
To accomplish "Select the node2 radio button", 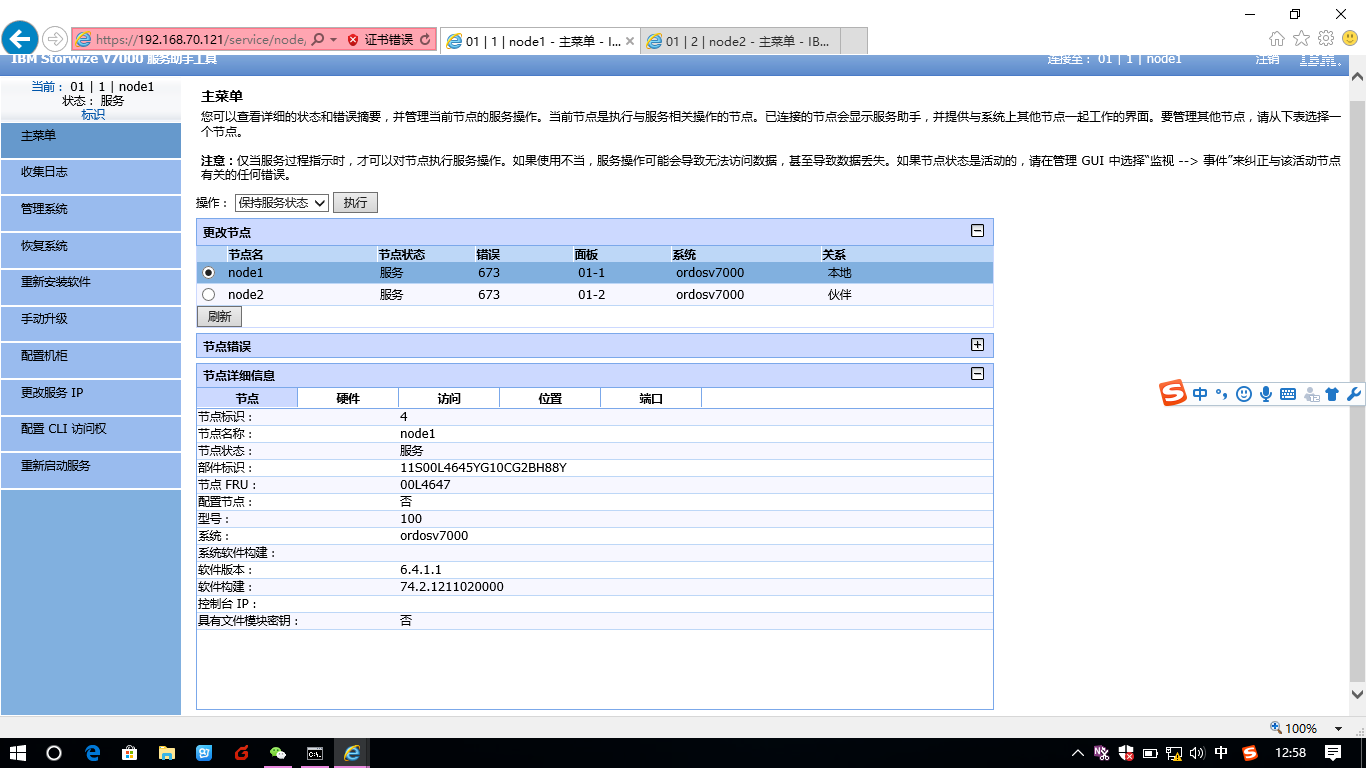I will point(210,294).
